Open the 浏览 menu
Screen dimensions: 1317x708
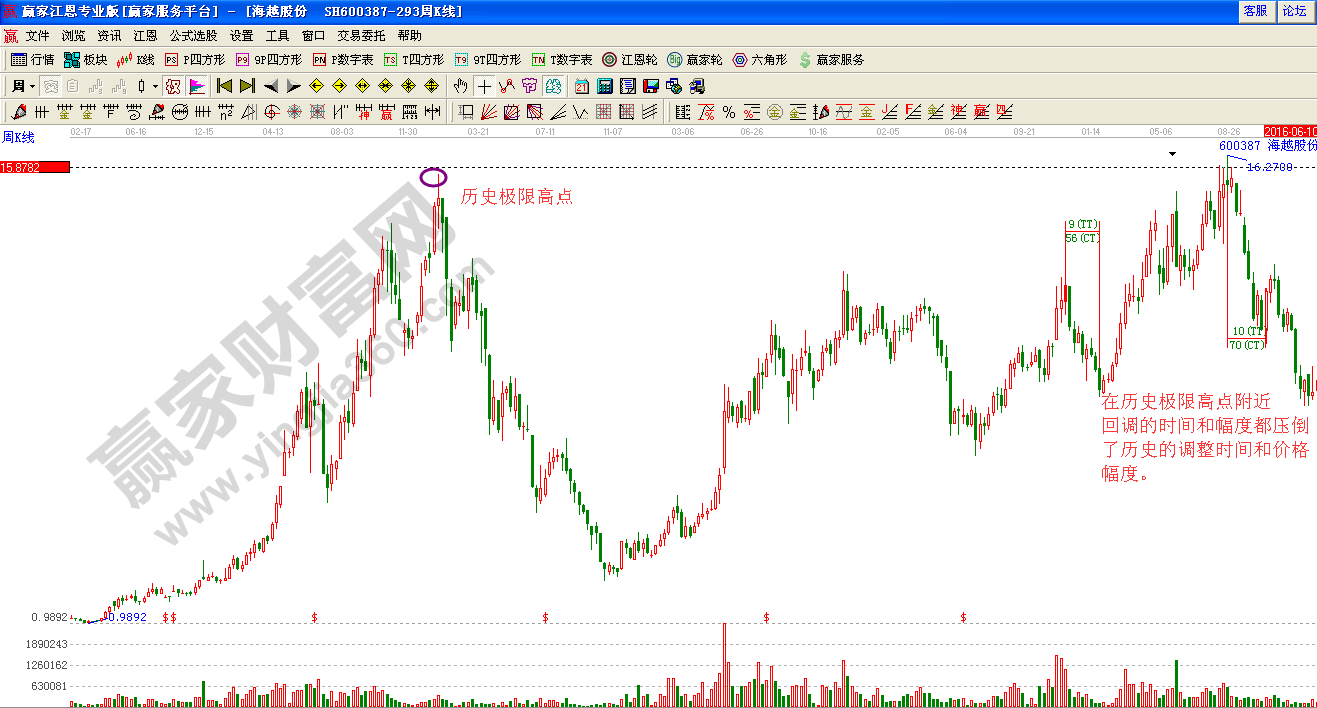coord(73,35)
